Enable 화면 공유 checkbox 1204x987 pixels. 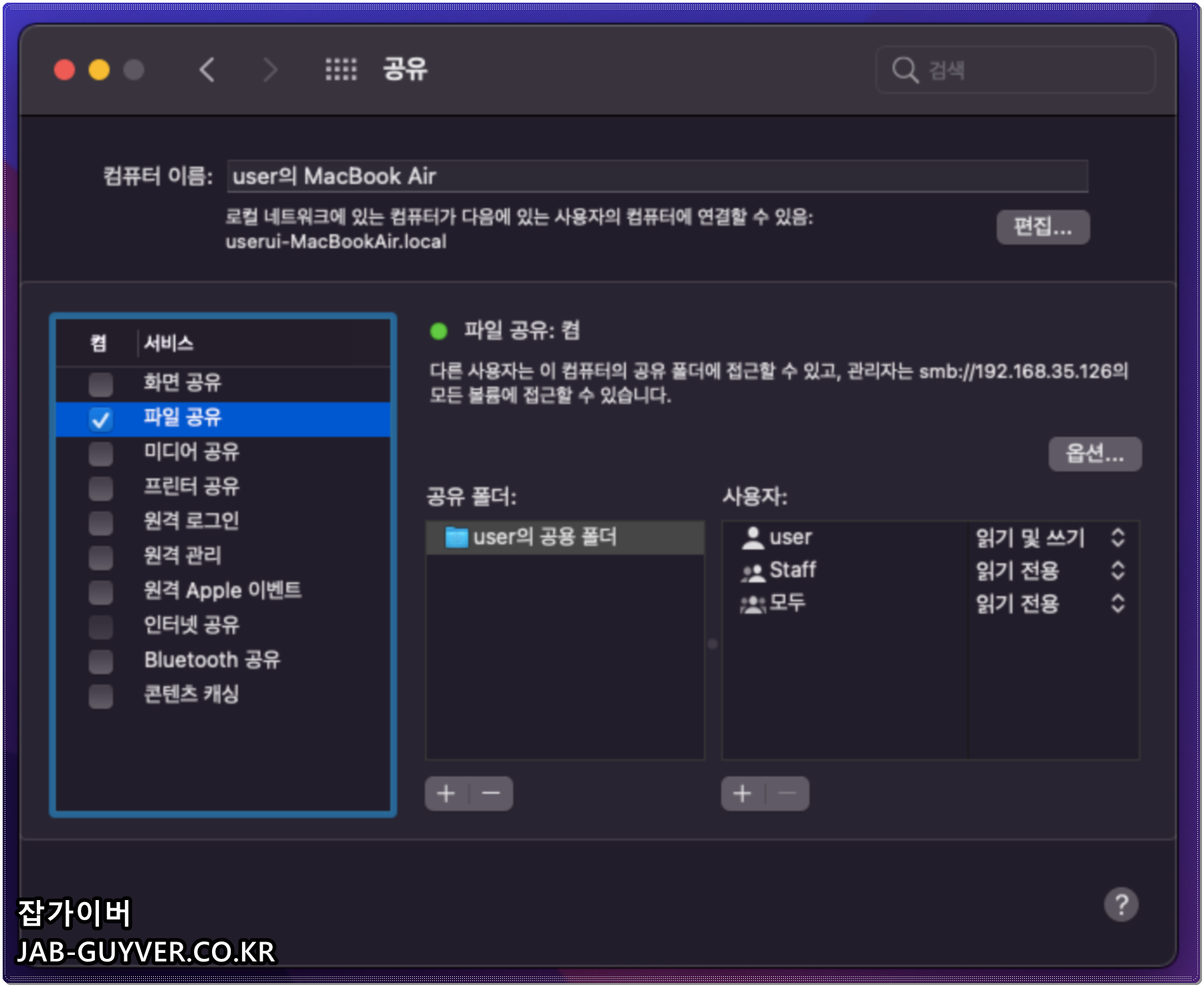(x=100, y=383)
